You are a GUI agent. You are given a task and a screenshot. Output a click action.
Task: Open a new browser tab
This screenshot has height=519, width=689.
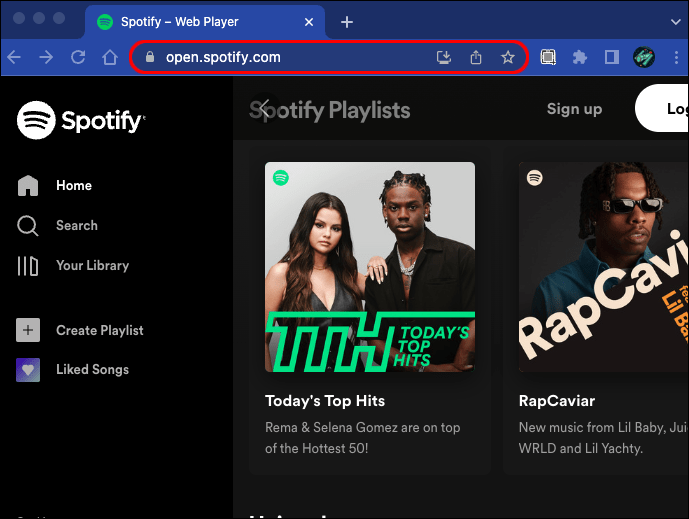[x=347, y=22]
